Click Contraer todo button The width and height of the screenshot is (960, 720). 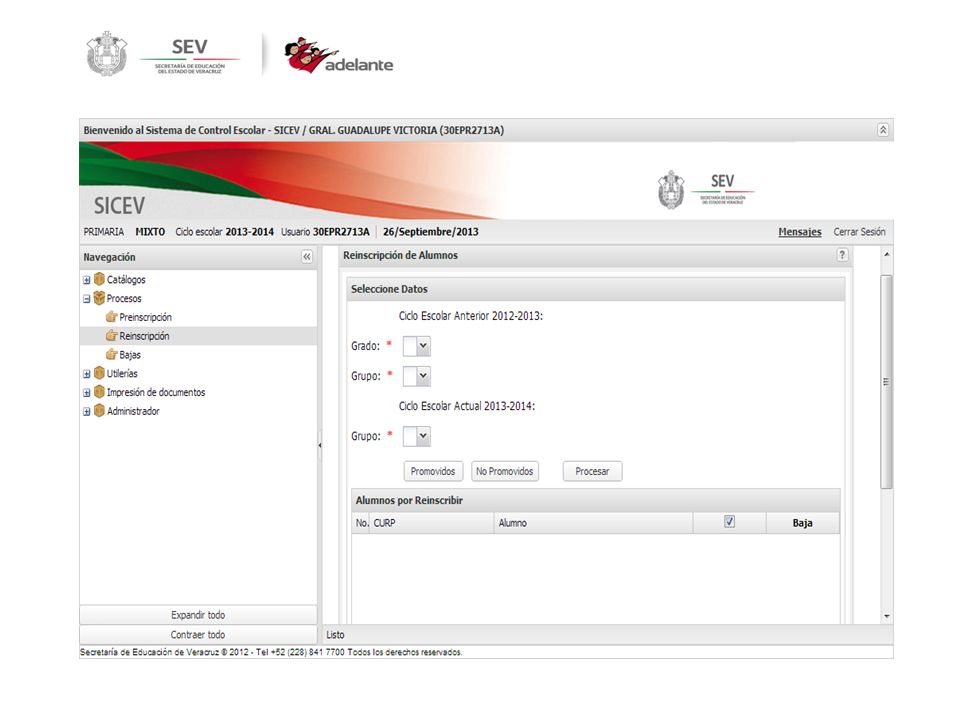pyautogui.click(x=198, y=635)
